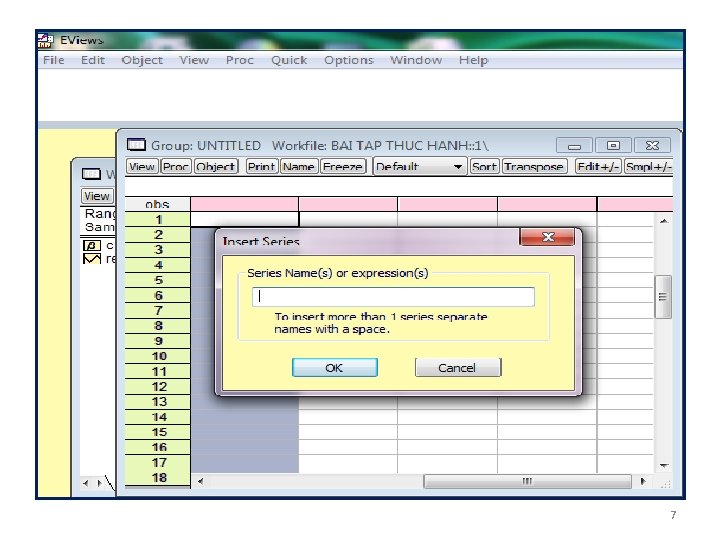Click the View button in Group toolbar

point(142,166)
